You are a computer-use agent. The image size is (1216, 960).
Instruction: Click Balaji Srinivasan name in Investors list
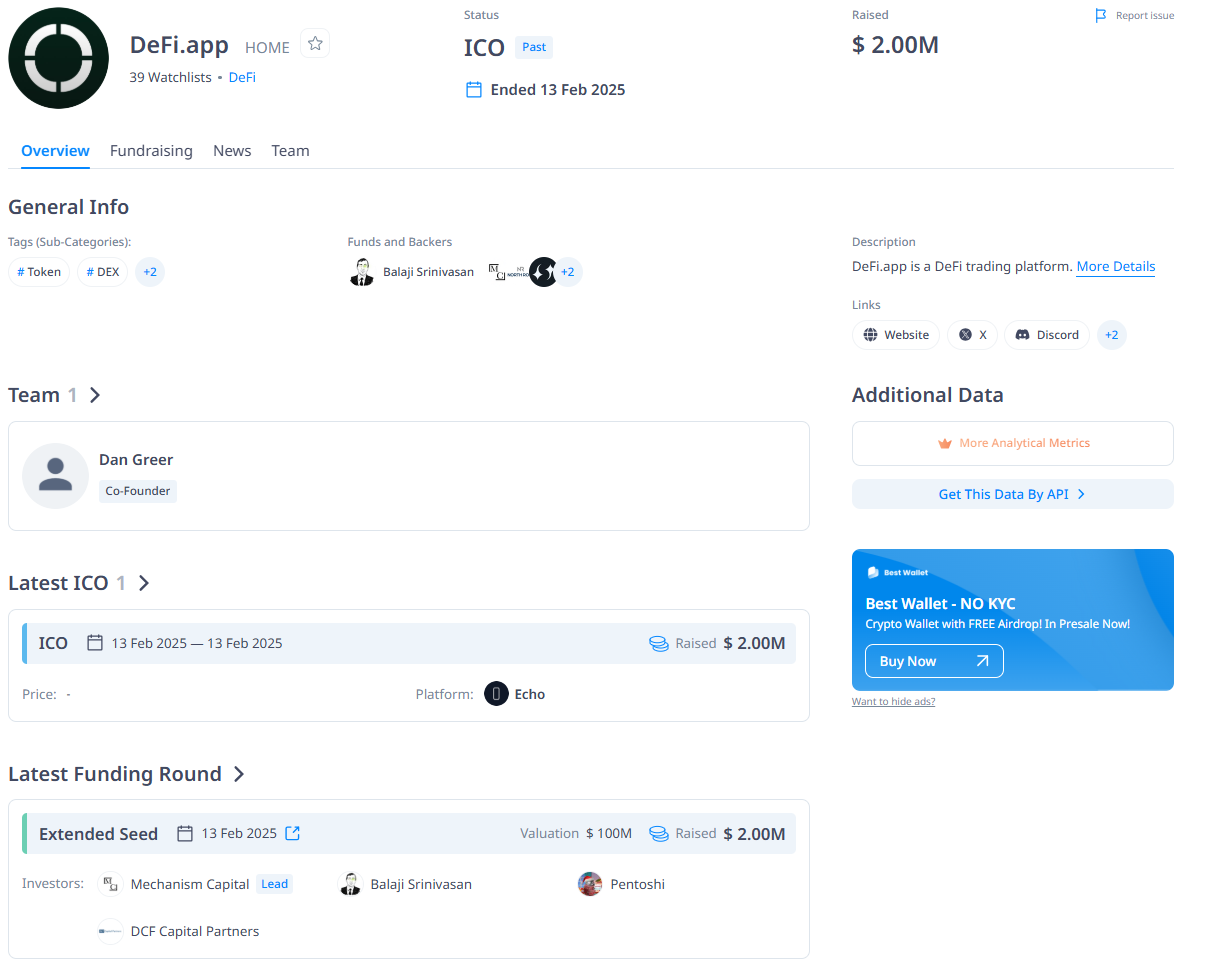(x=421, y=884)
